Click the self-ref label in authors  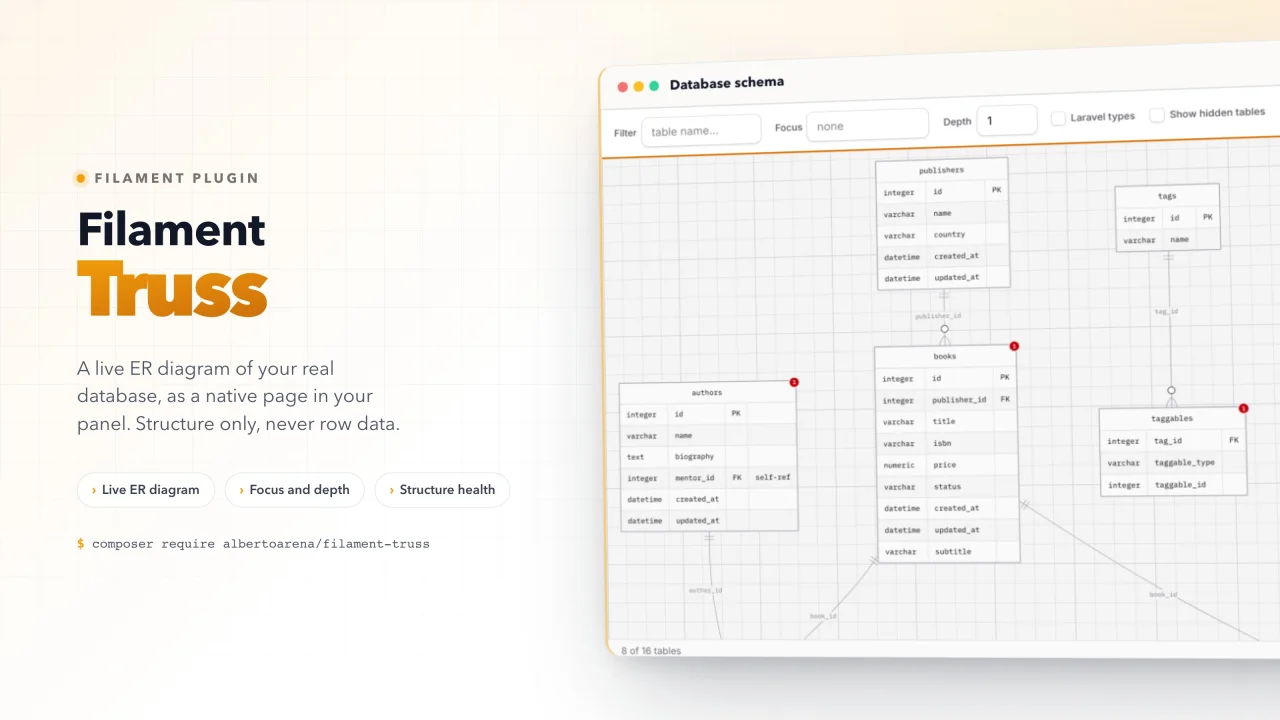pyautogui.click(x=772, y=477)
